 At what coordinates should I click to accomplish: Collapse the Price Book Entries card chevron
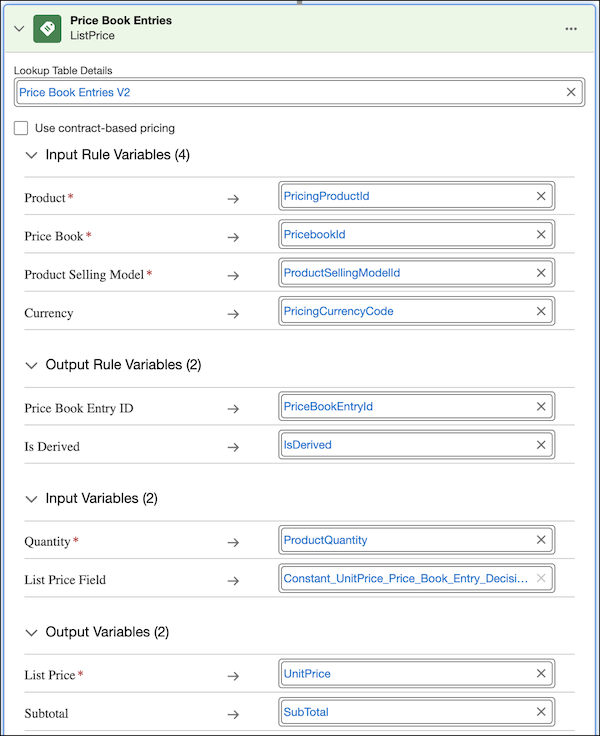tap(19, 29)
